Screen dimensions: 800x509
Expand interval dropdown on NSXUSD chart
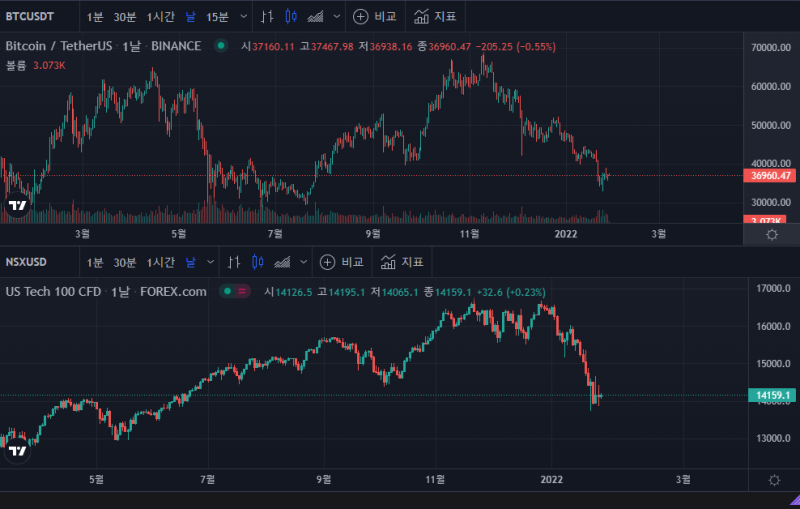pos(210,262)
